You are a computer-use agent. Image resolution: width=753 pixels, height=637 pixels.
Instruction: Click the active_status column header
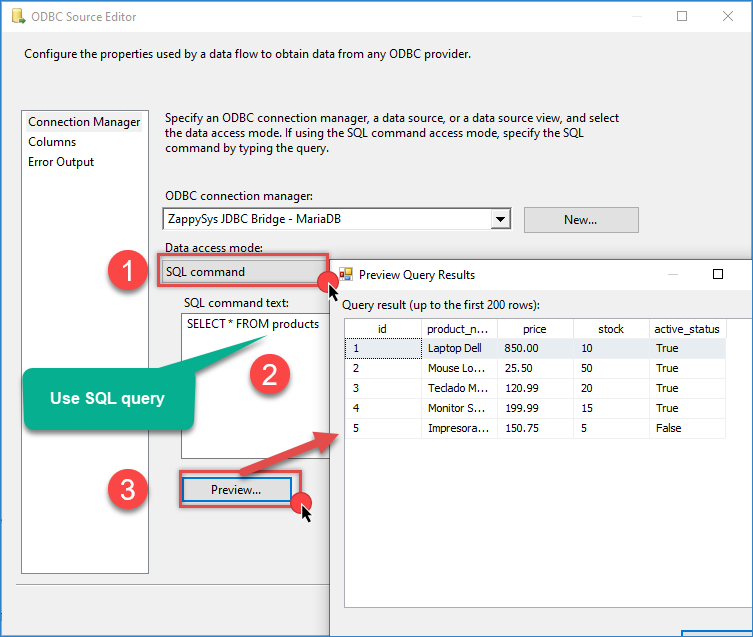(x=686, y=329)
